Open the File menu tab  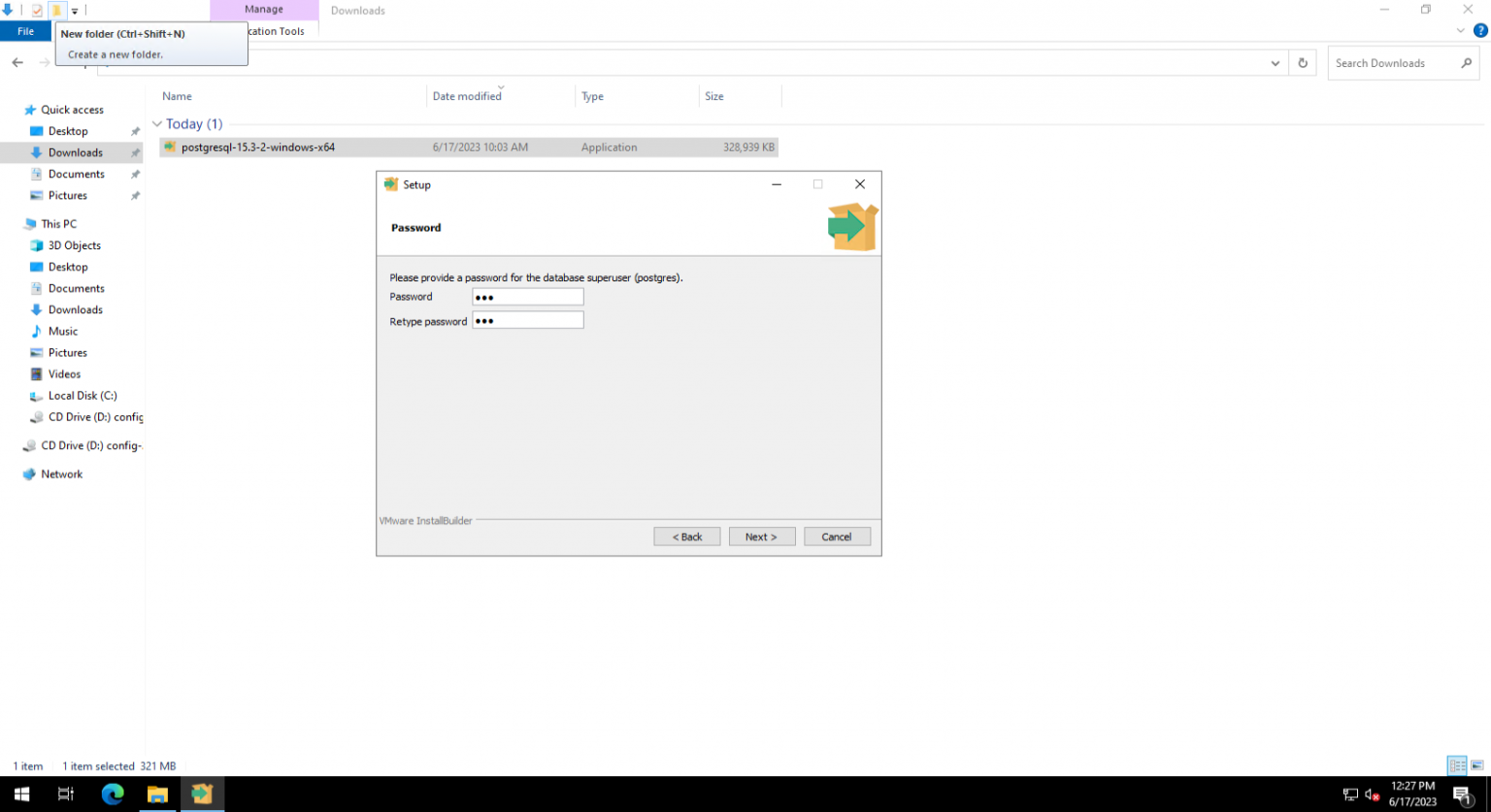[26, 31]
